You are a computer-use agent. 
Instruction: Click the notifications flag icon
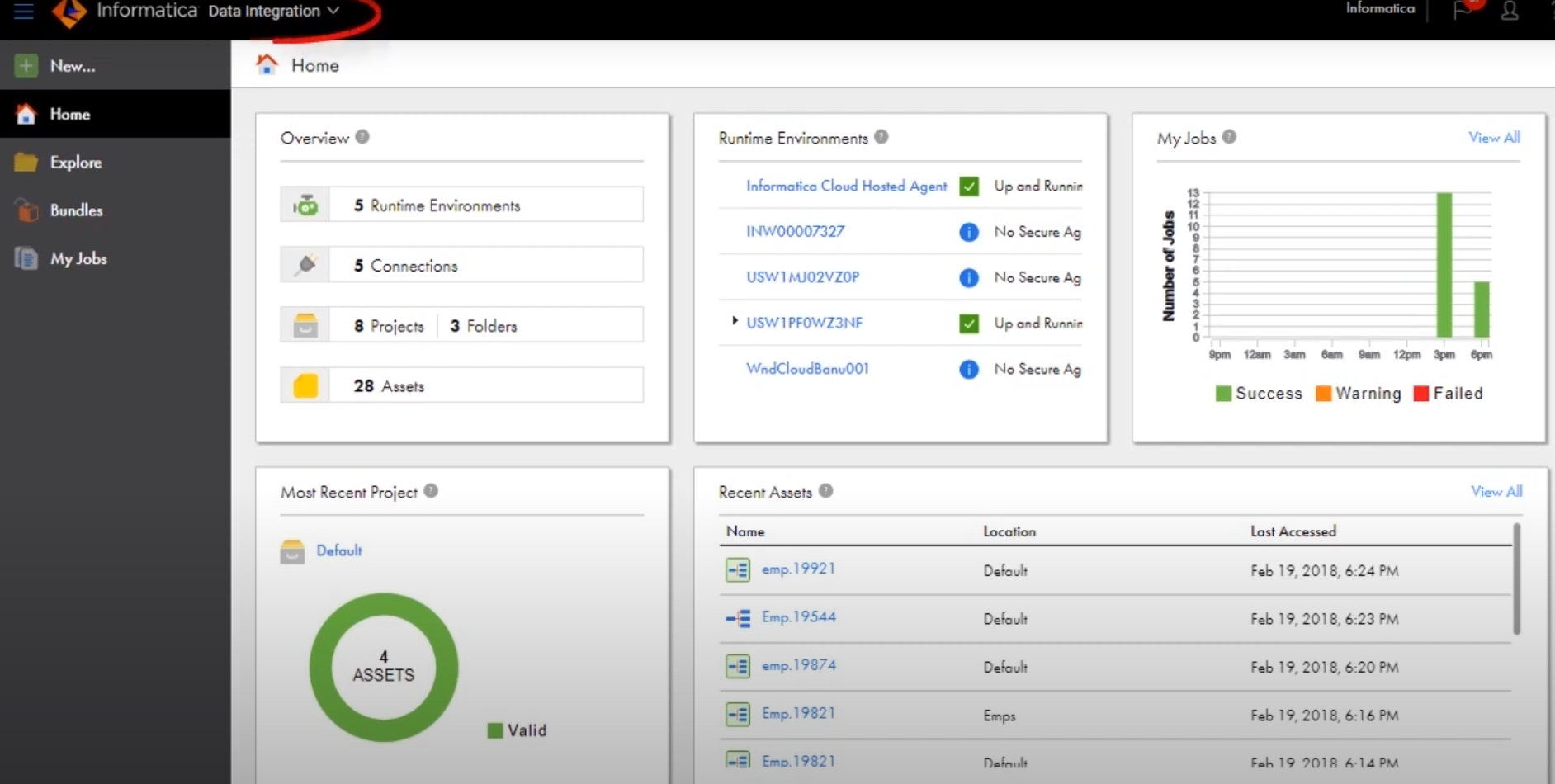click(1462, 12)
